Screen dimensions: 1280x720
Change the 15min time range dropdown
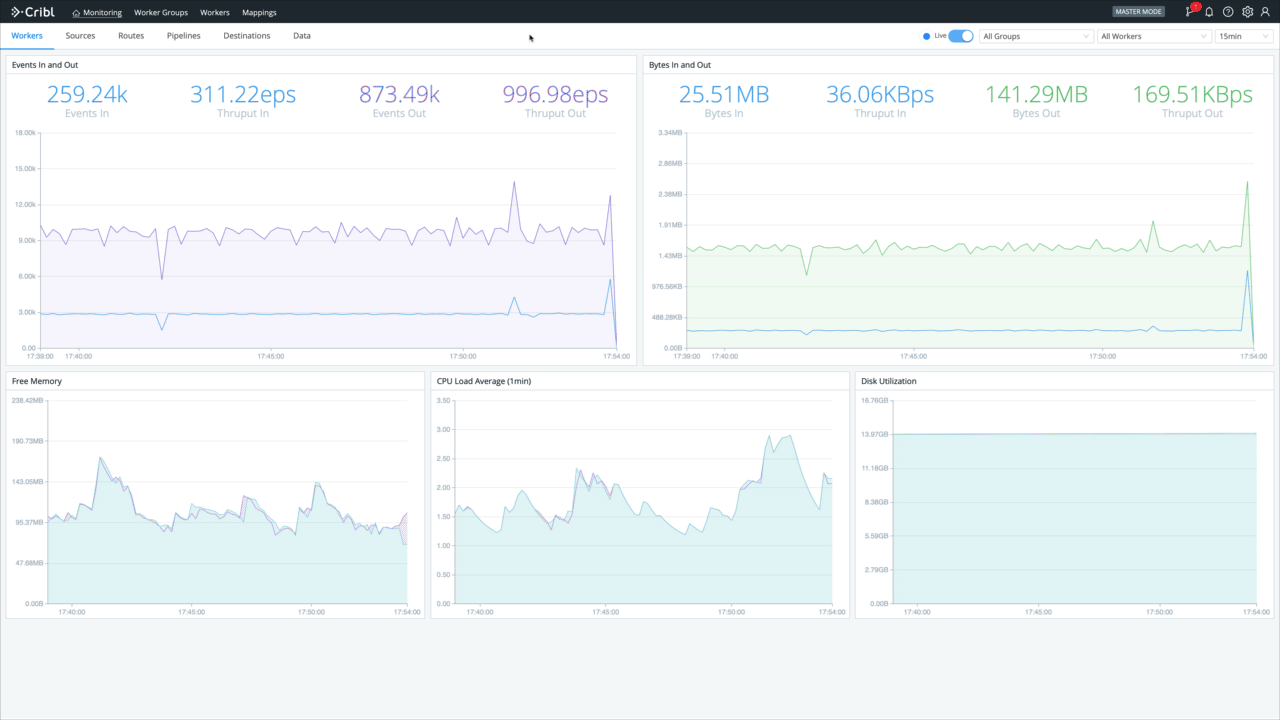[1243, 35]
